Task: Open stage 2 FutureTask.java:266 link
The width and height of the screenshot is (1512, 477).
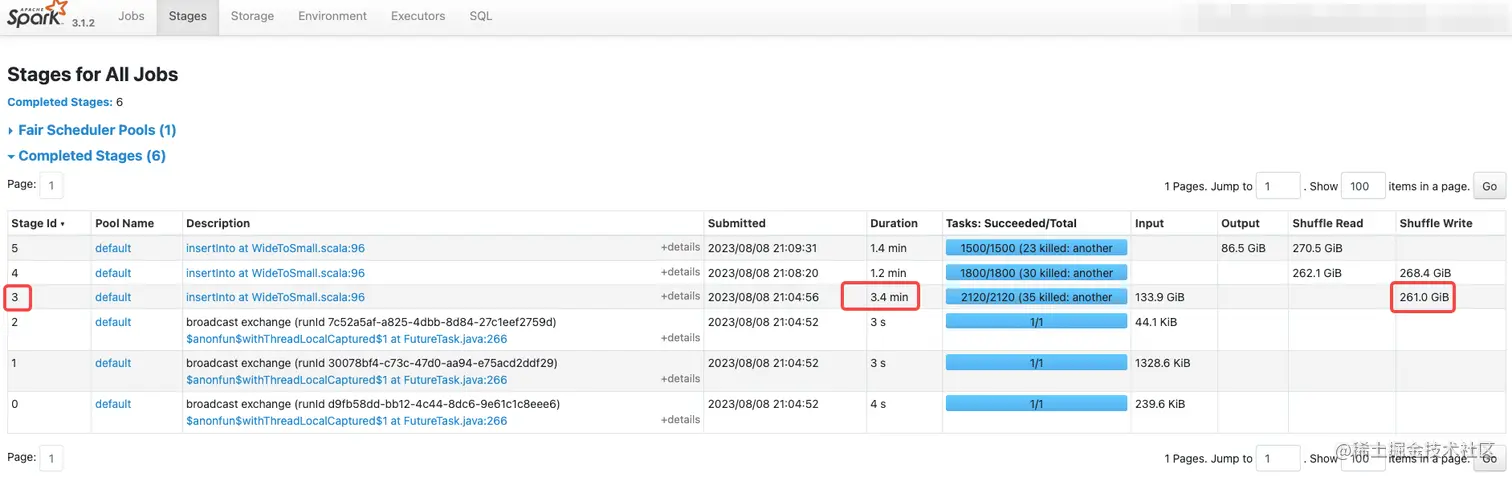Action: [346, 339]
